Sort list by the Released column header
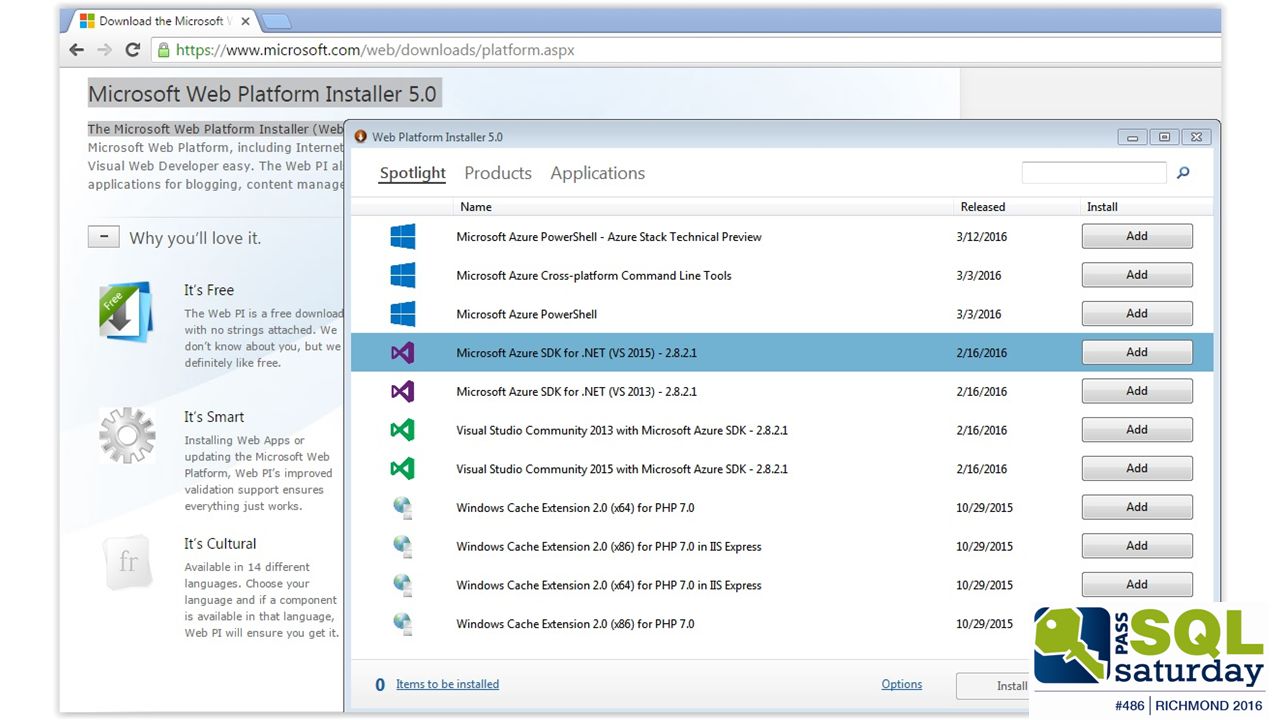The height and width of the screenshot is (720, 1280). pos(983,207)
